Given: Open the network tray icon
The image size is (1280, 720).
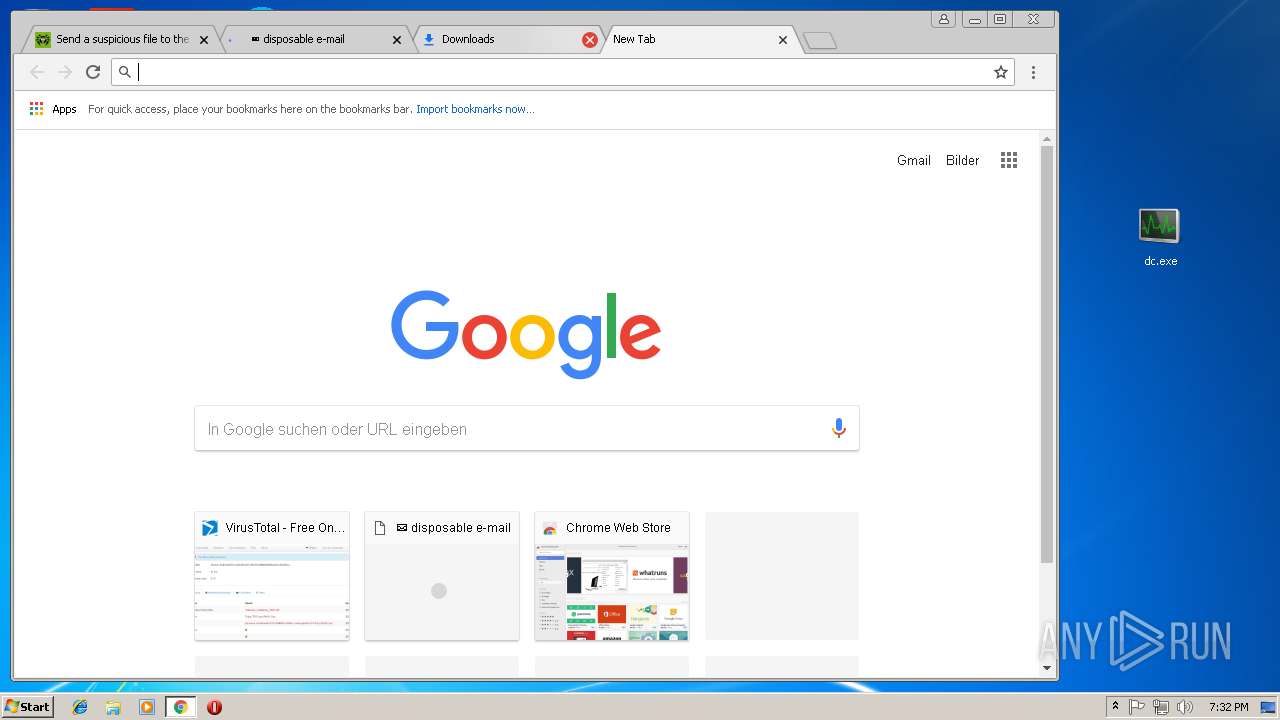Looking at the screenshot, I should [1160, 707].
